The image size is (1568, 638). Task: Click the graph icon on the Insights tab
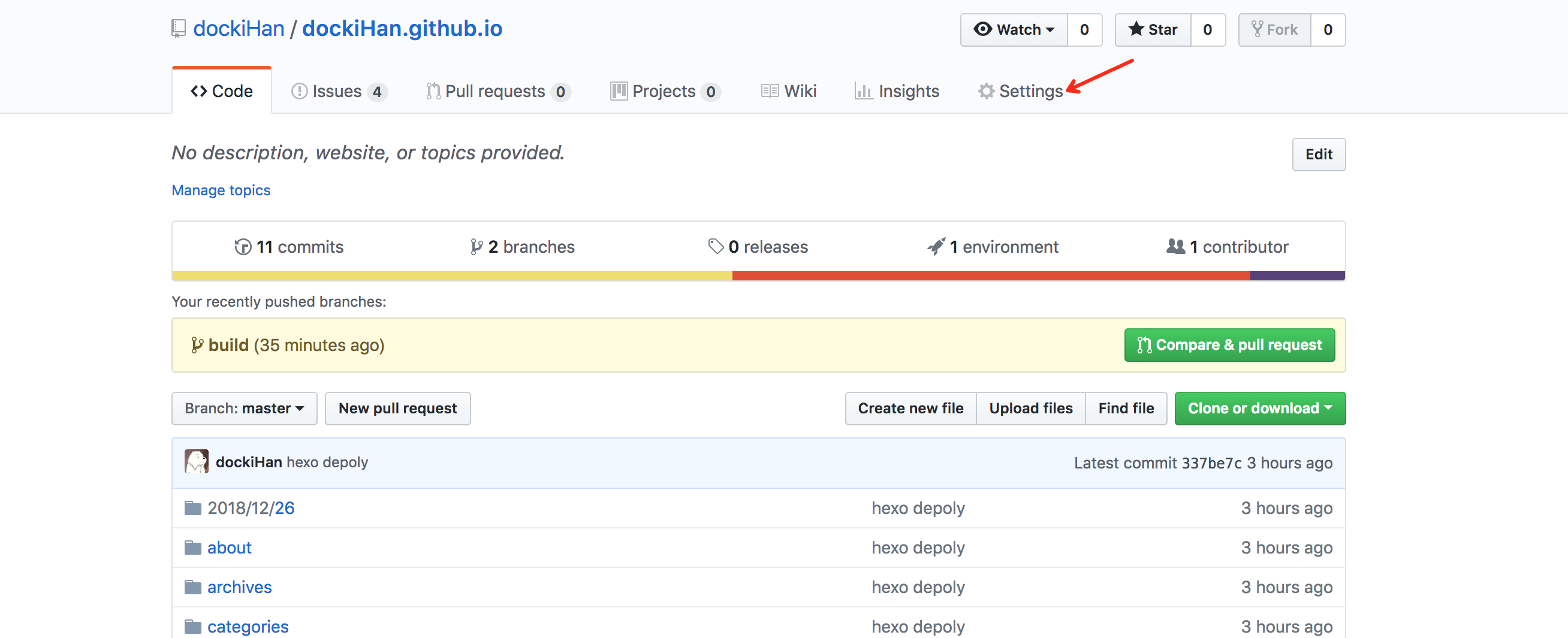(x=863, y=91)
